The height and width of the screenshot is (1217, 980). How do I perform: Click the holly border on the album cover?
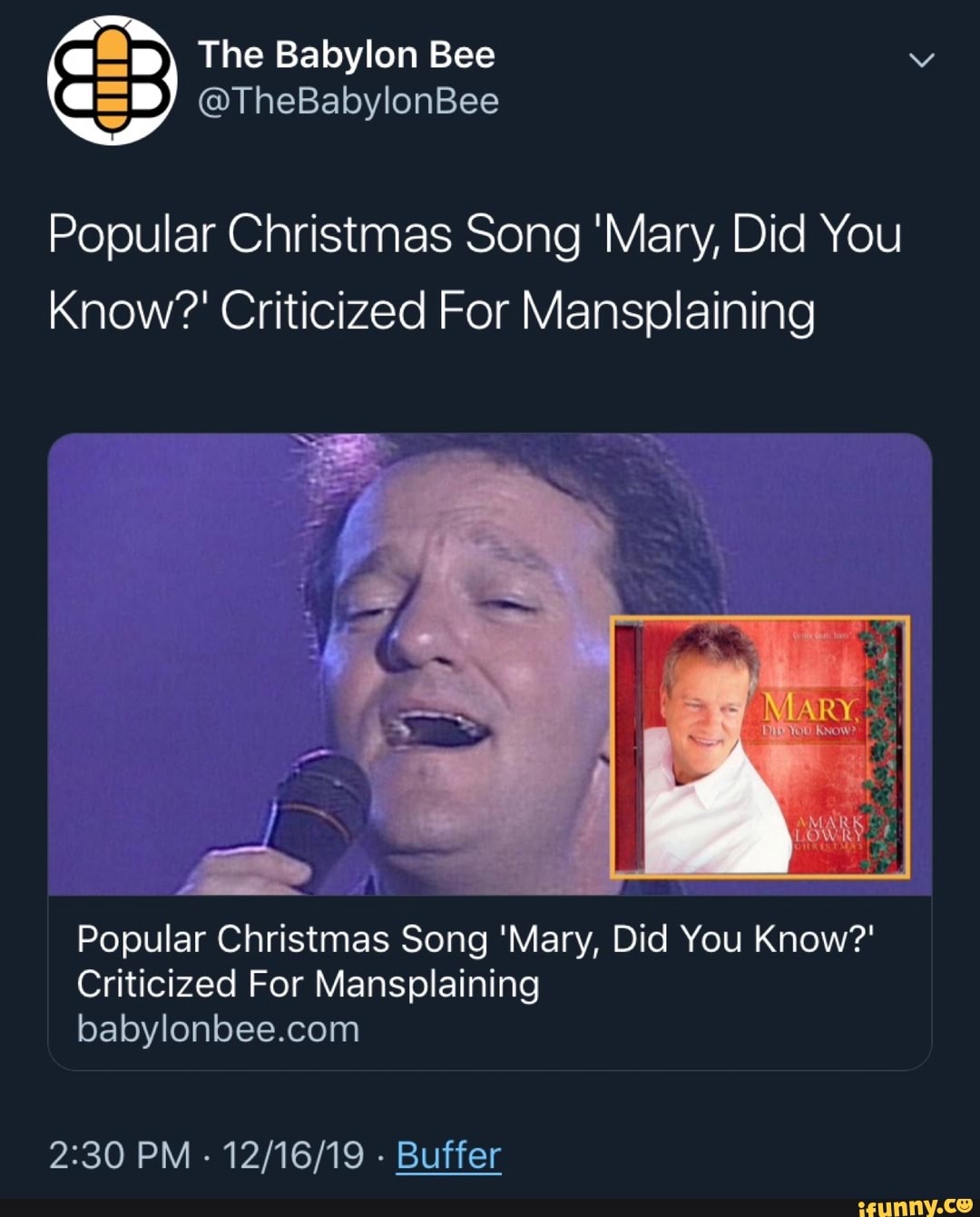click(883, 744)
